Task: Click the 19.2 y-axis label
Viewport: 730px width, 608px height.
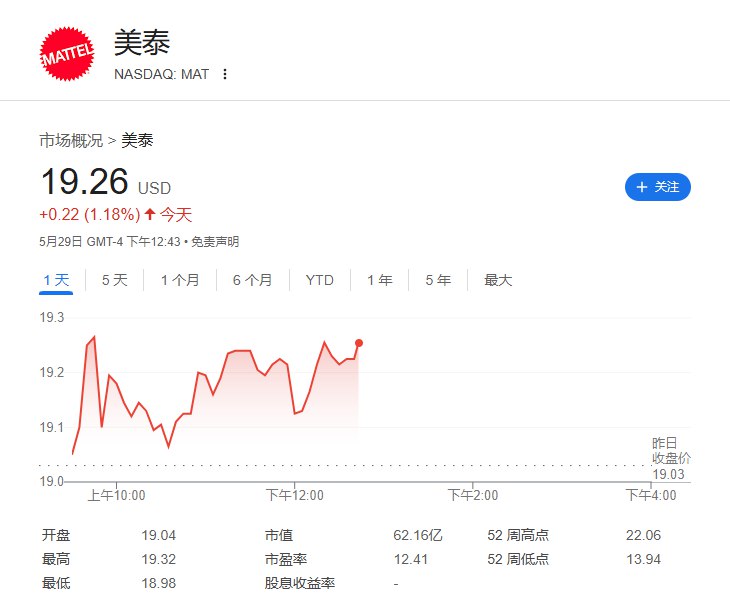Action: (52, 372)
